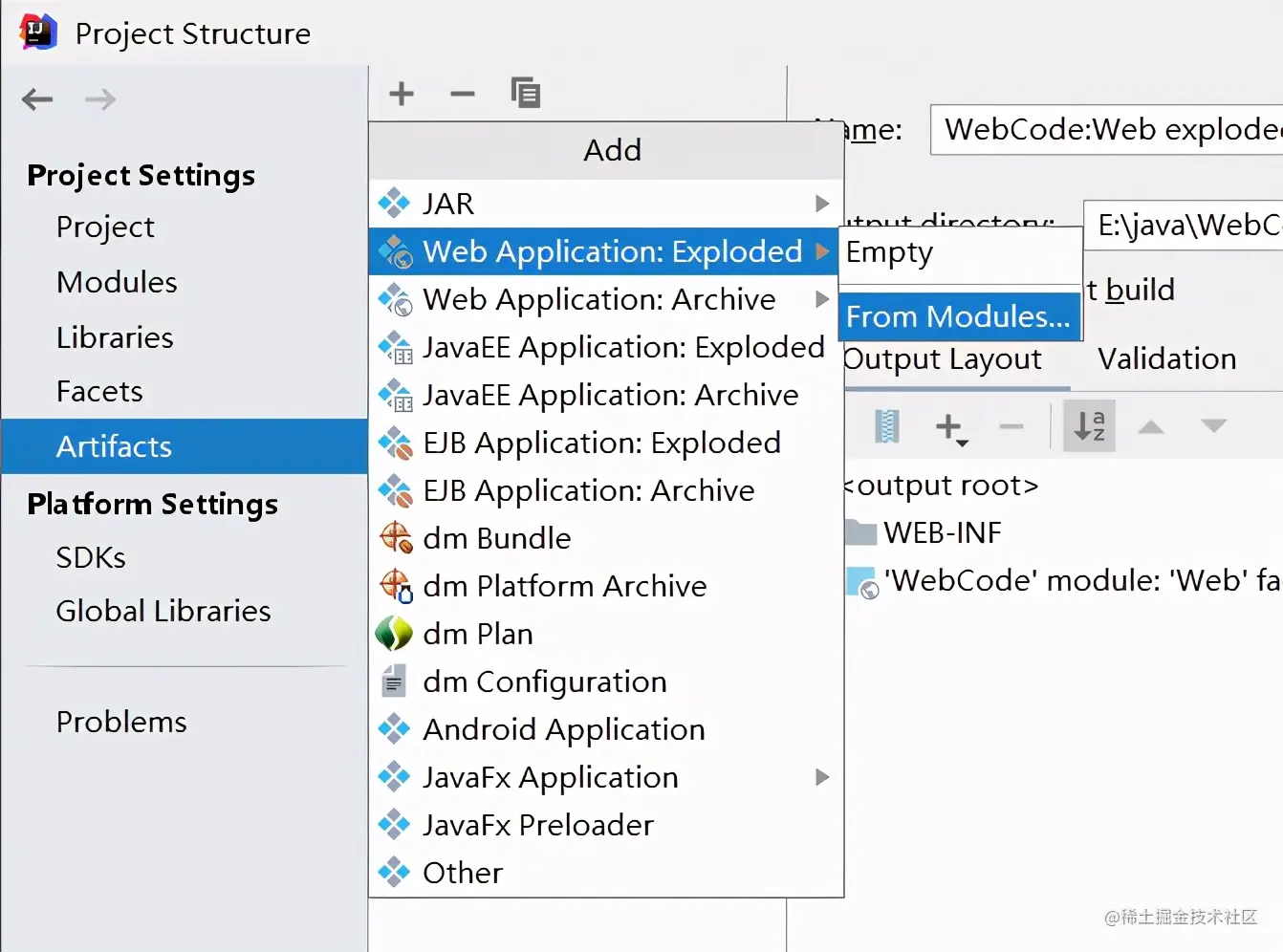Open Project under Project Settings
The height and width of the screenshot is (952, 1283).
(105, 227)
